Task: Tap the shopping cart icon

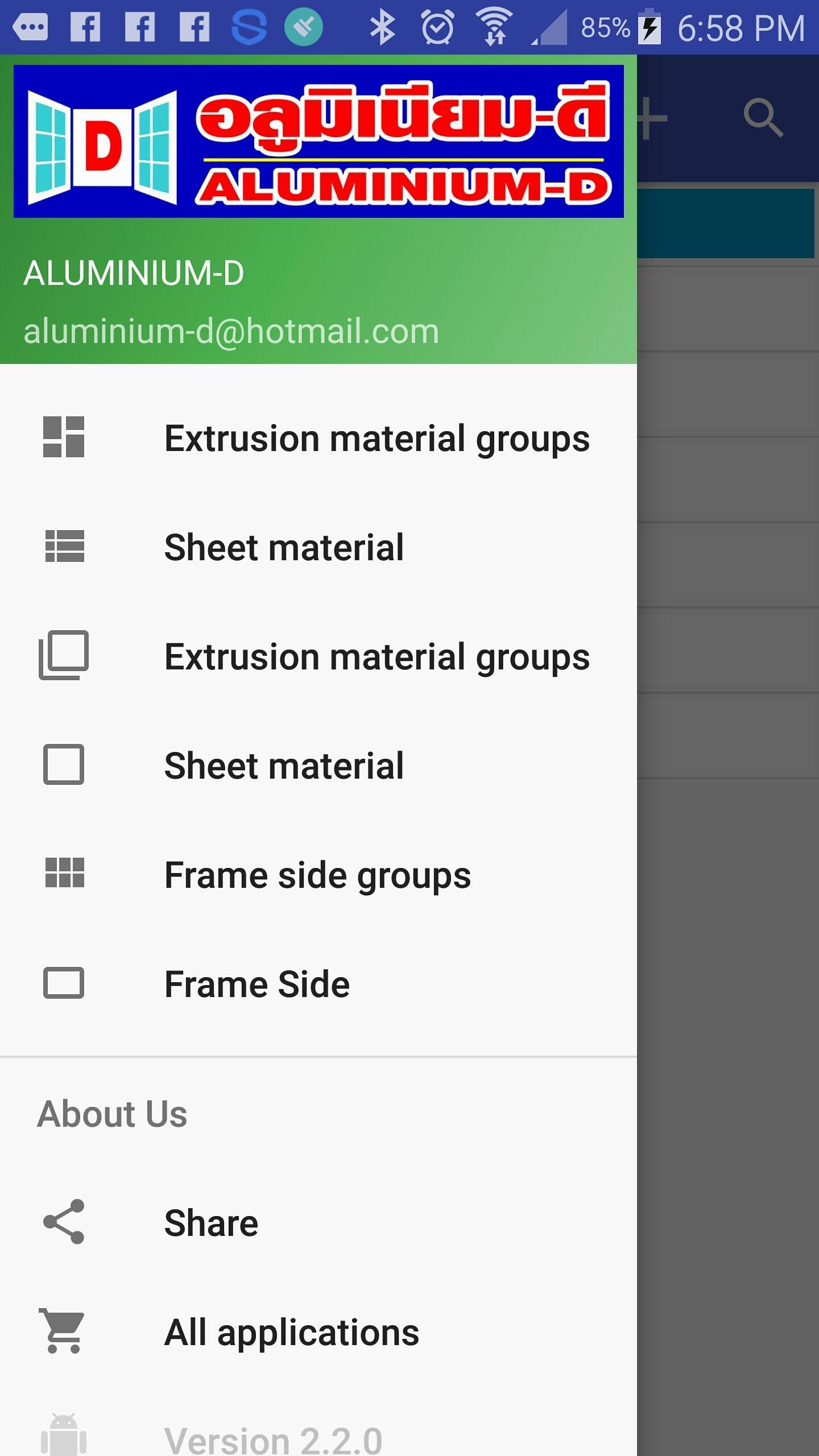Action: (62, 1331)
